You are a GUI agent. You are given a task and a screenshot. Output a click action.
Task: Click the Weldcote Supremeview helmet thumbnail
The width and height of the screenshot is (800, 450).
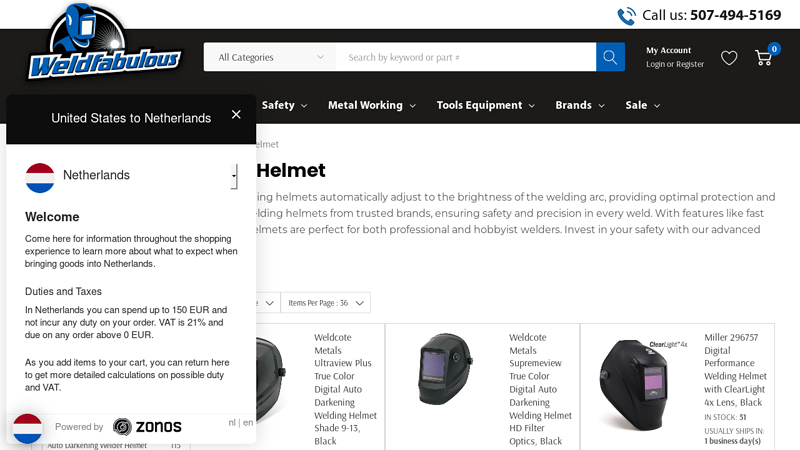coord(445,368)
